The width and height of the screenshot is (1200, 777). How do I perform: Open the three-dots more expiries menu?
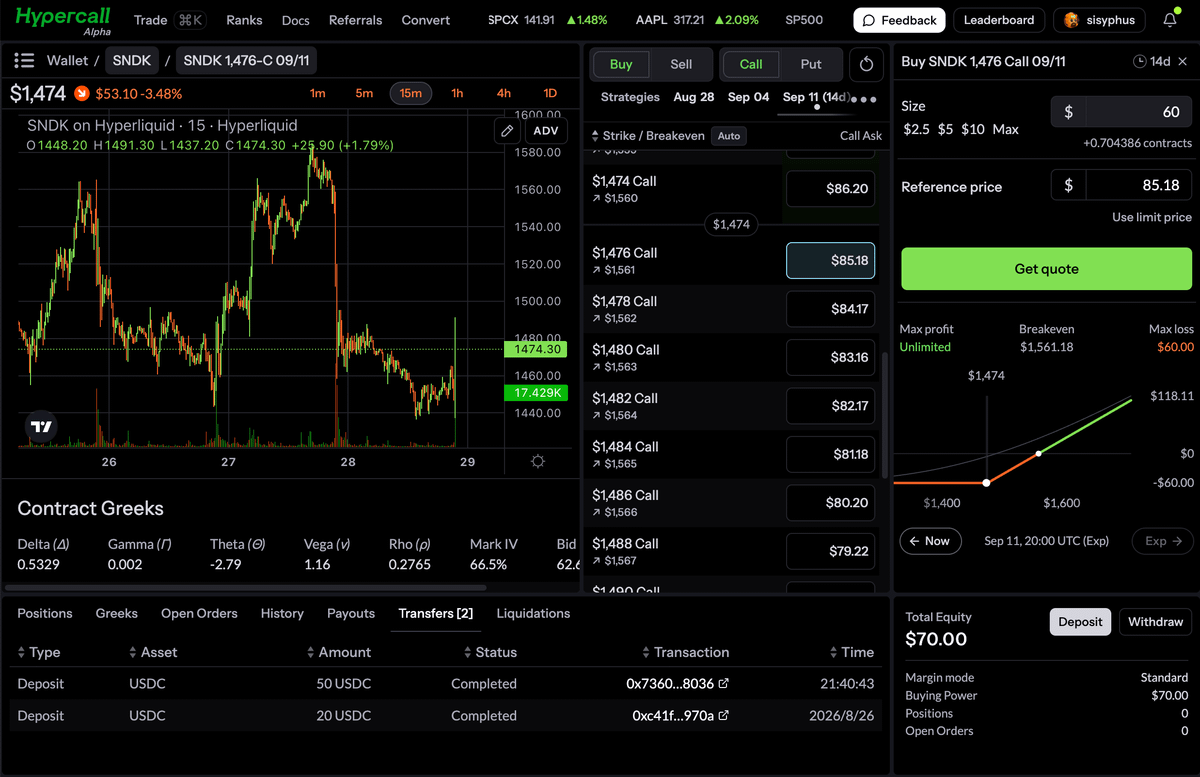(x=866, y=99)
